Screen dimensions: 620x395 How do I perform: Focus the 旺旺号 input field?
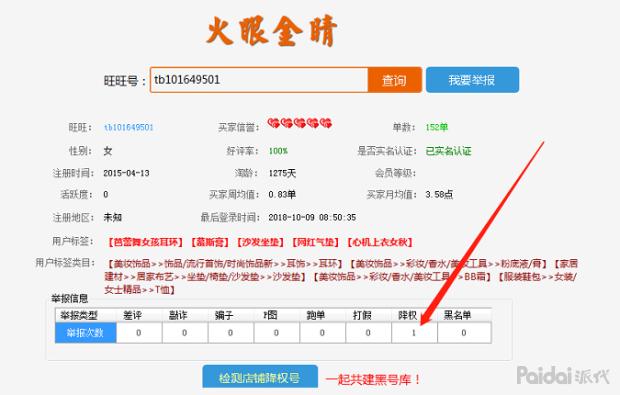click(259, 80)
